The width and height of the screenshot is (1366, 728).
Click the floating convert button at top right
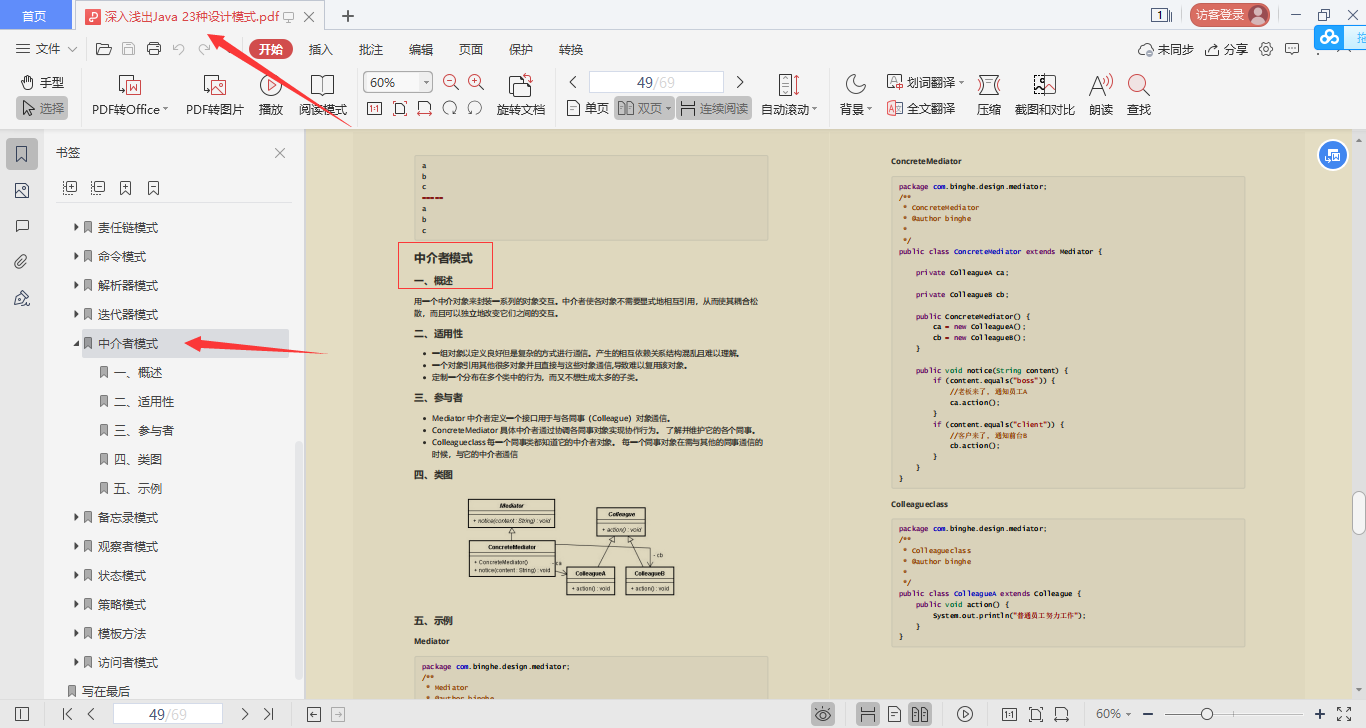click(1331, 154)
